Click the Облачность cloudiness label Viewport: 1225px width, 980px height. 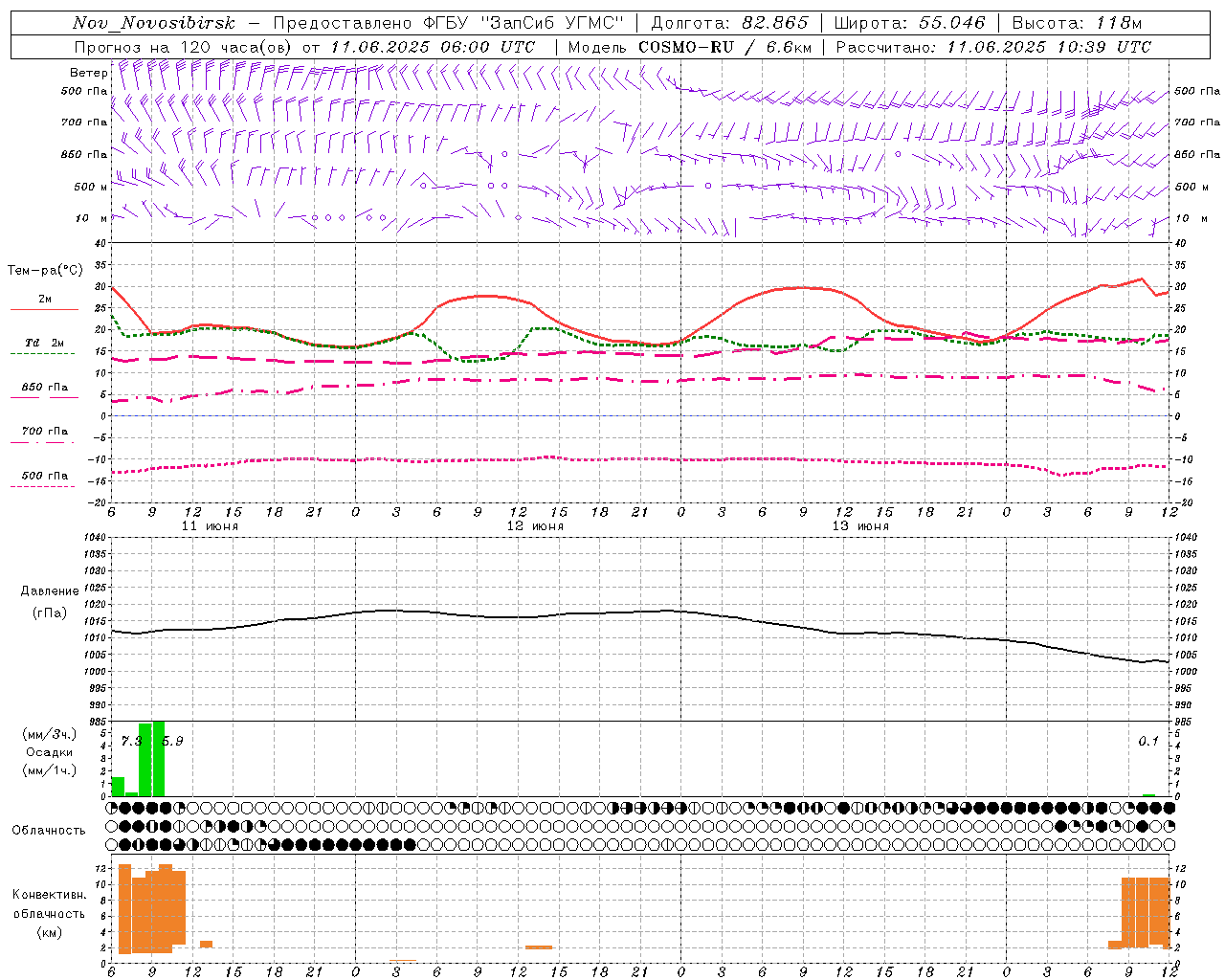pos(49,831)
